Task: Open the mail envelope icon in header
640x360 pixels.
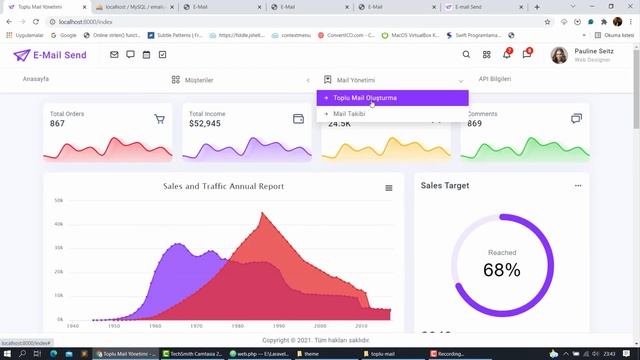Action: coord(114,54)
